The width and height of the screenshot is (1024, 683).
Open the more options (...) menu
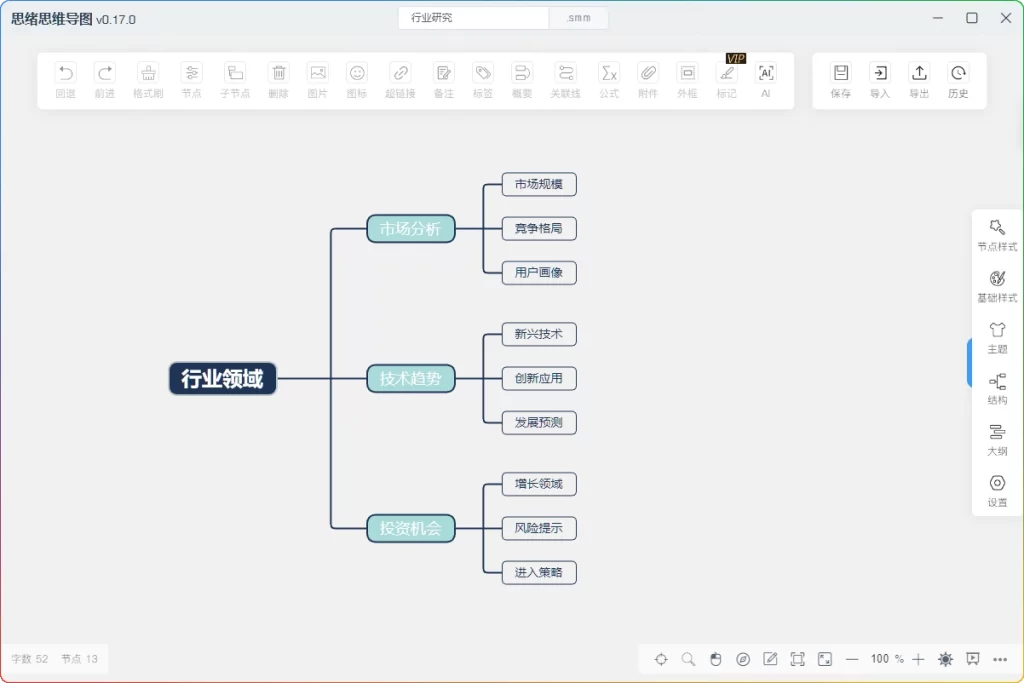point(1000,659)
